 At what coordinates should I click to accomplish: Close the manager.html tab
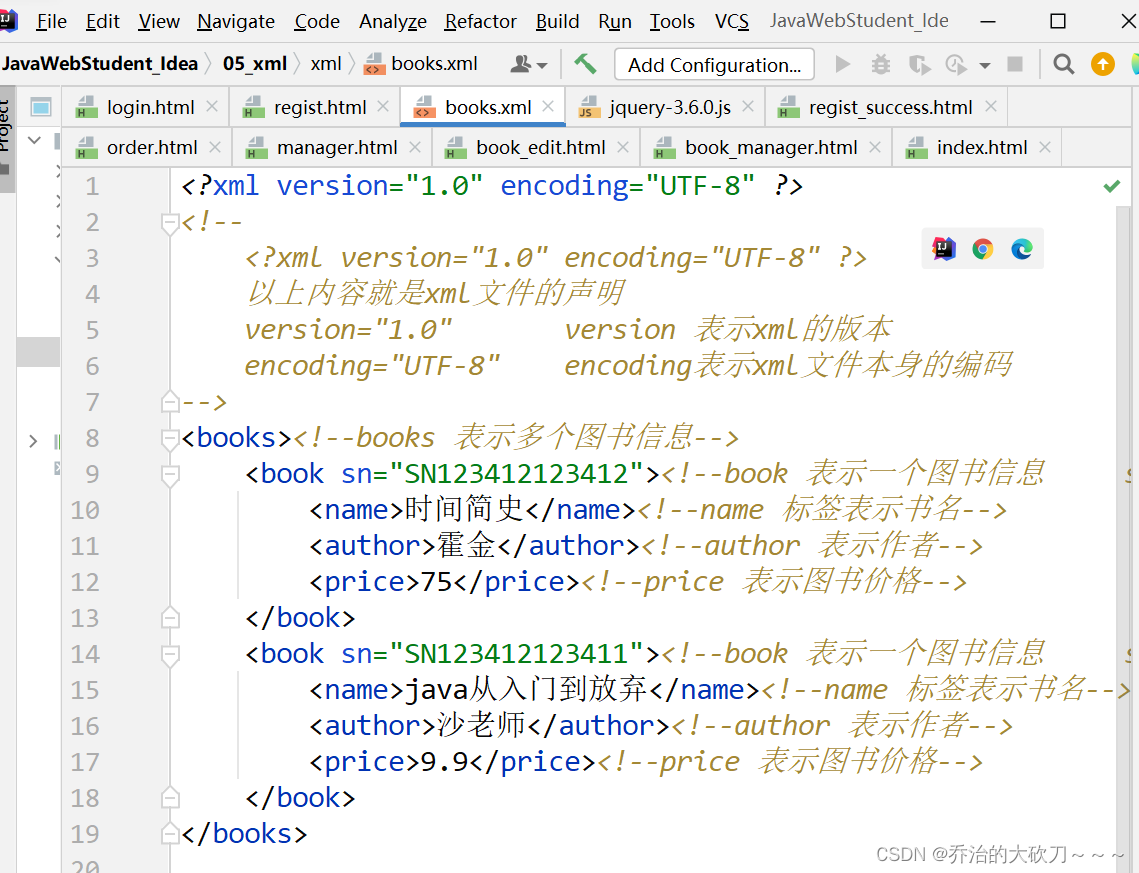(x=415, y=147)
